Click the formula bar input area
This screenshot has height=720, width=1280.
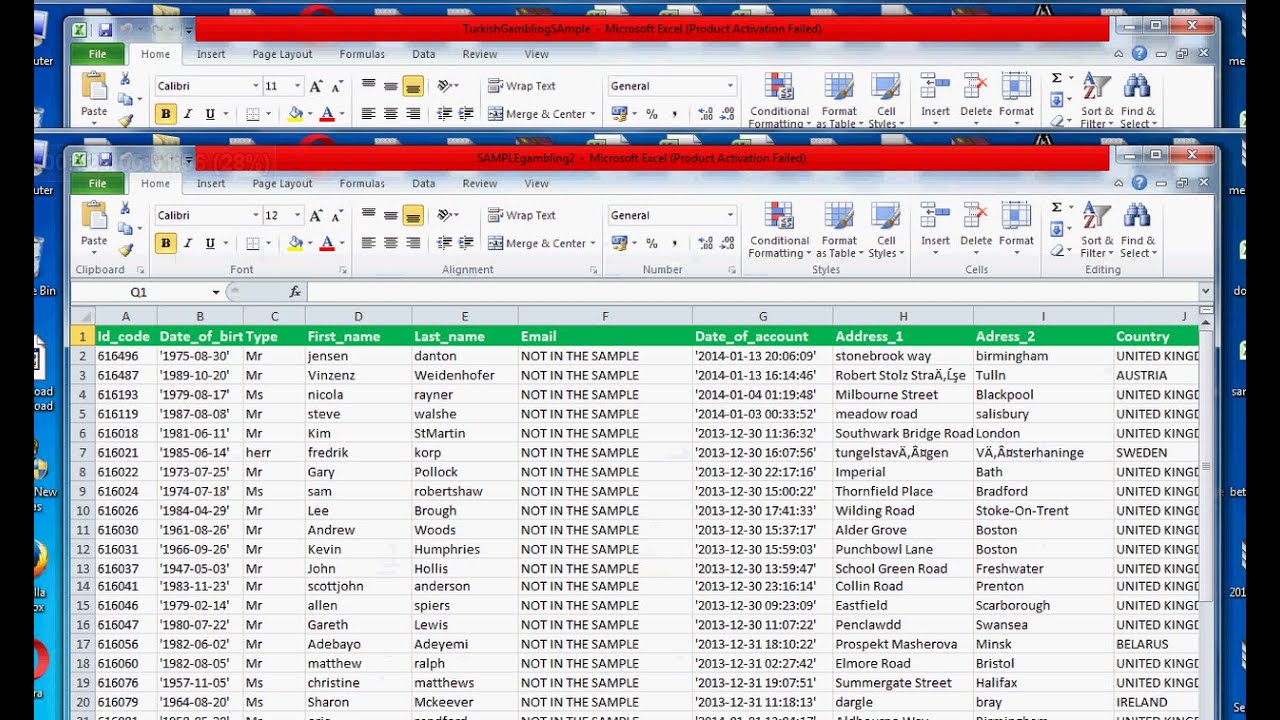[x=752, y=292]
